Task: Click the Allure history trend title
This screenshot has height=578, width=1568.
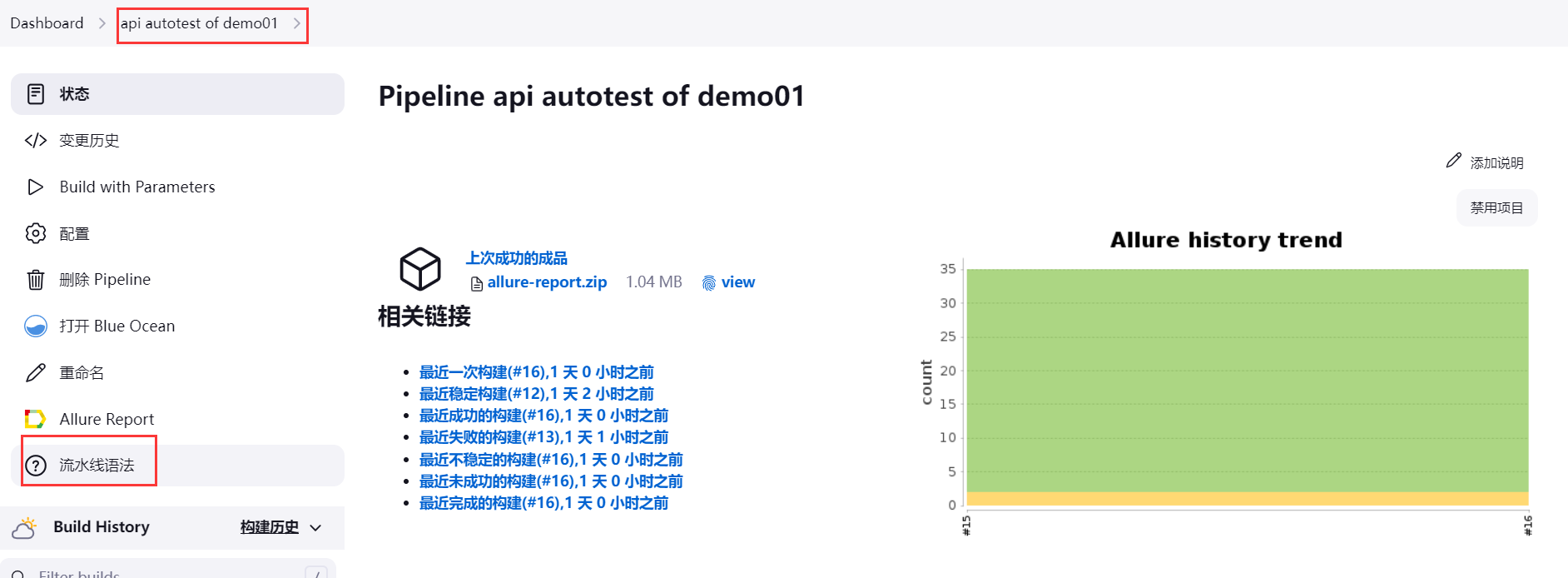Action: 1226,240
